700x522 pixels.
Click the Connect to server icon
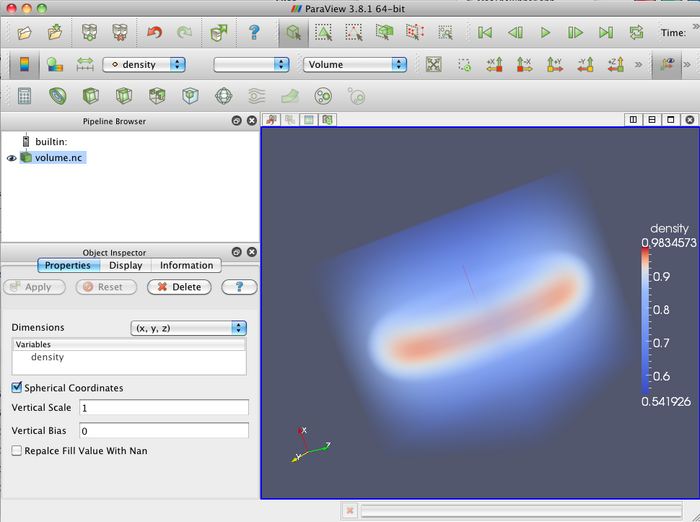click(x=90, y=33)
